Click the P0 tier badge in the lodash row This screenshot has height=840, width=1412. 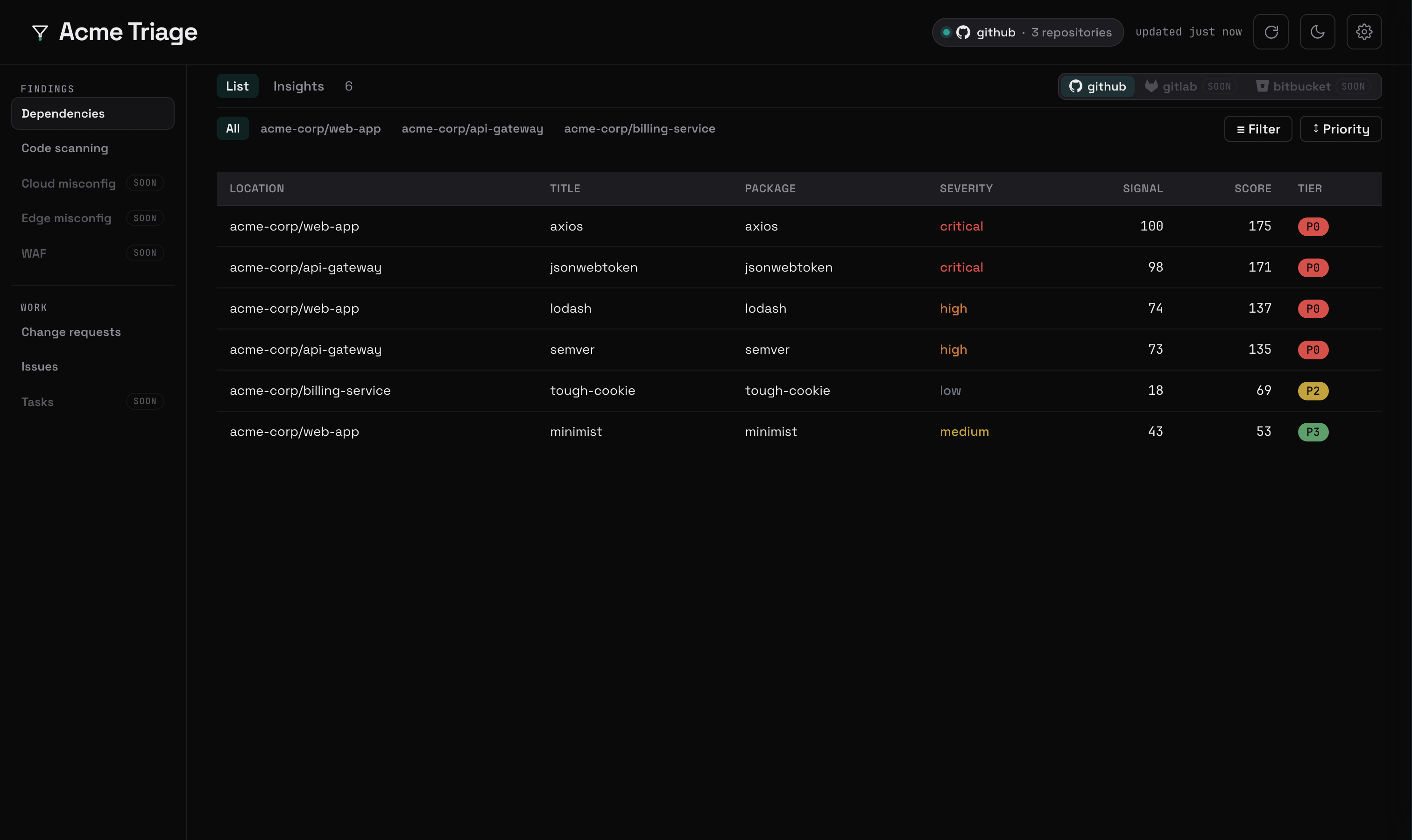(1313, 308)
